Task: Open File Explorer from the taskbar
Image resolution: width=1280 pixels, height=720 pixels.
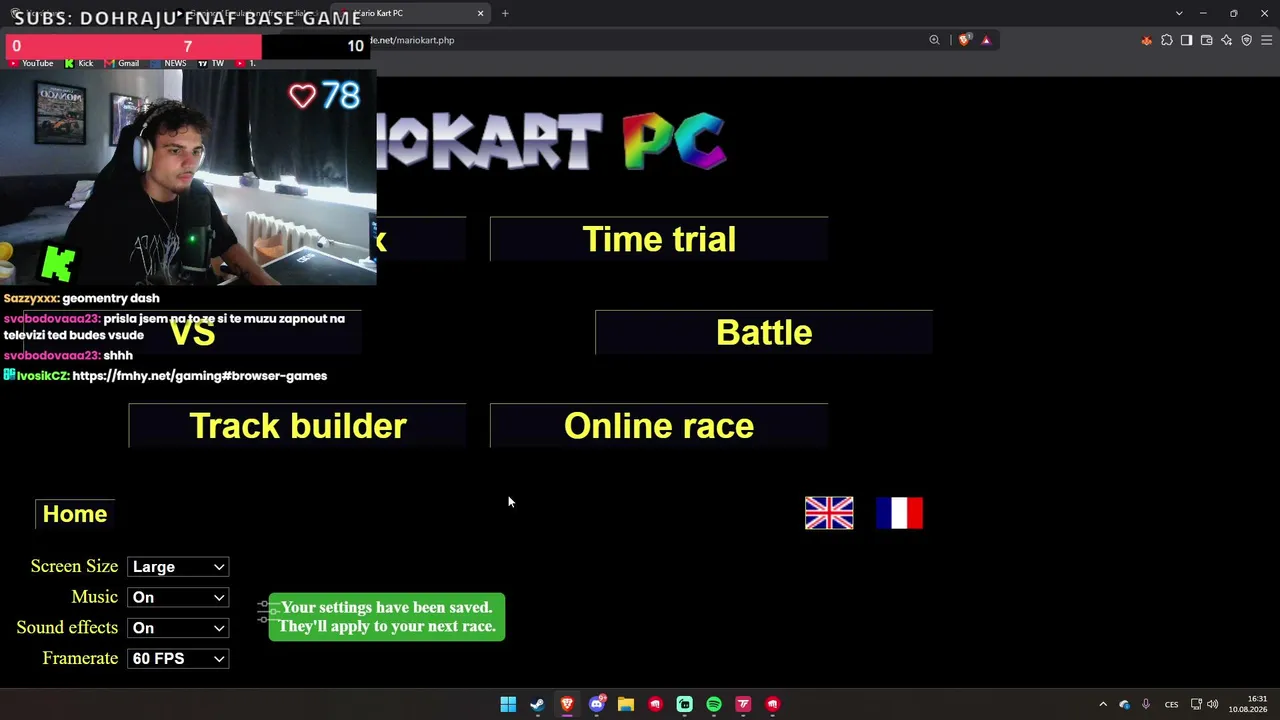Action: tap(626, 704)
